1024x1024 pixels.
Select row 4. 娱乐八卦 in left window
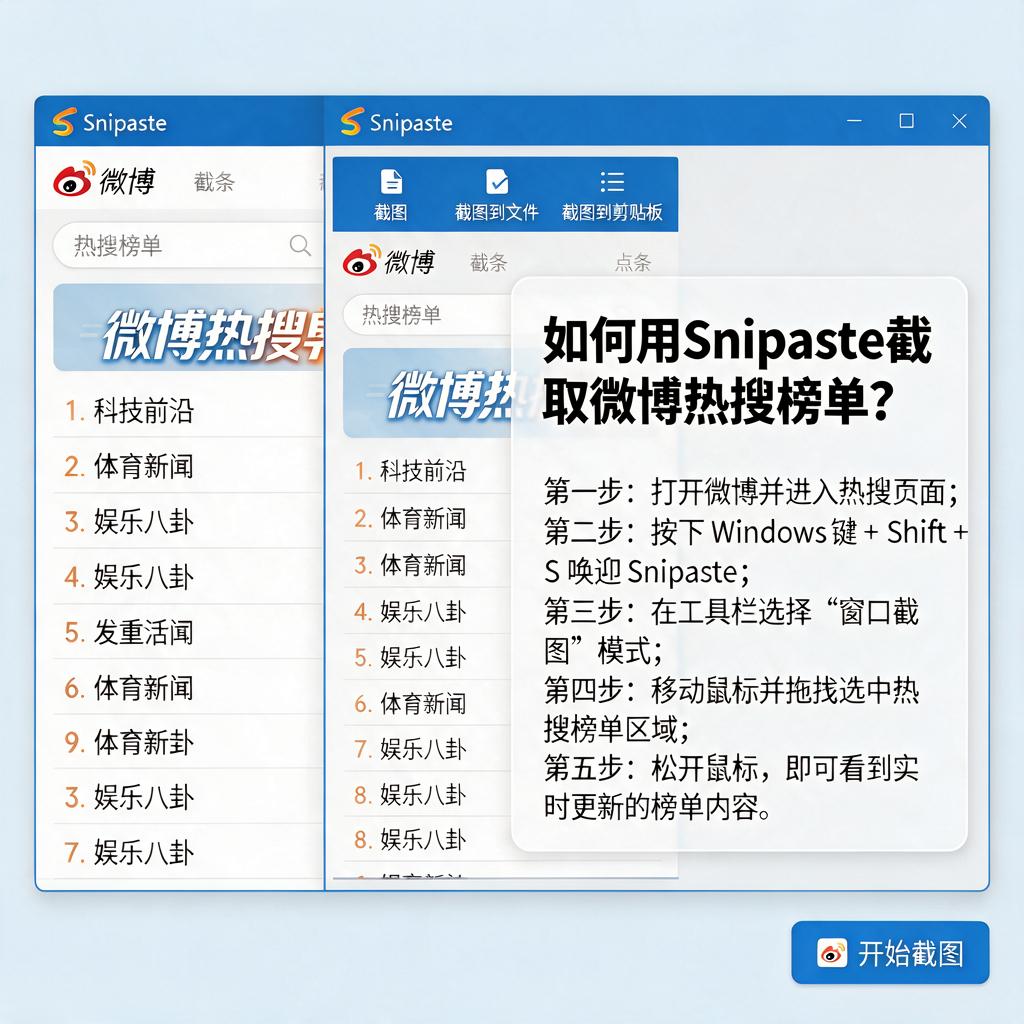pyautogui.click(x=188, y=577)
